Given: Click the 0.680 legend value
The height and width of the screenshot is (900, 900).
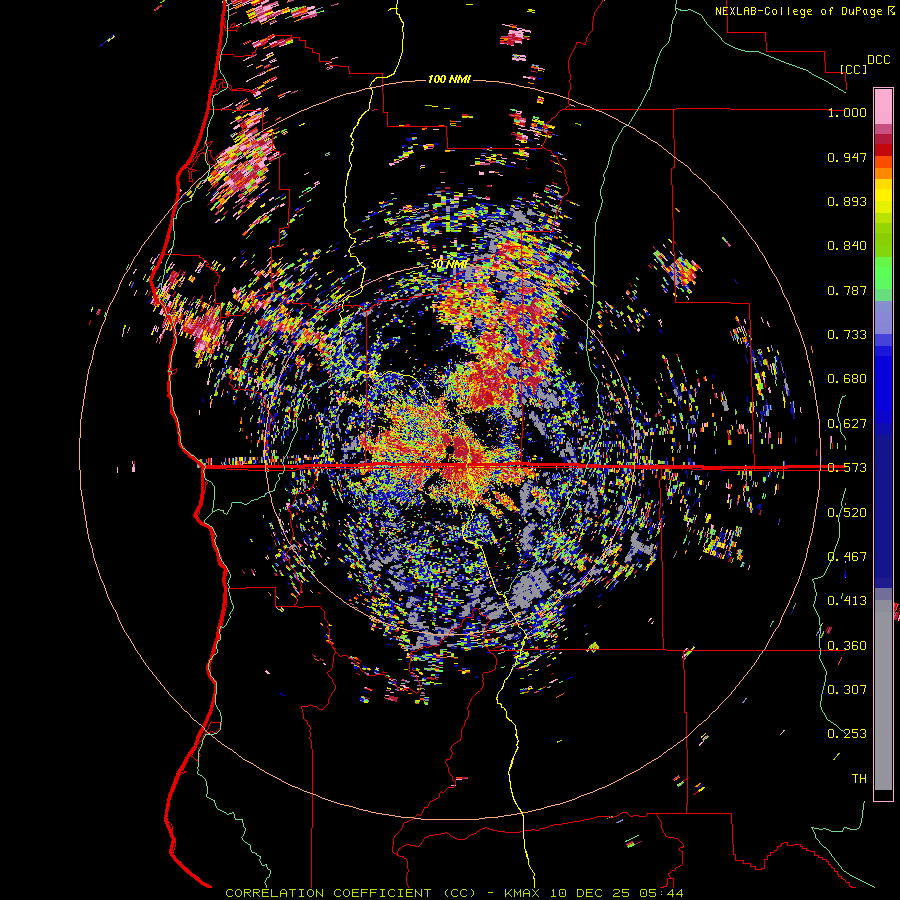Looking at the screenshot, I should (847, 379).
